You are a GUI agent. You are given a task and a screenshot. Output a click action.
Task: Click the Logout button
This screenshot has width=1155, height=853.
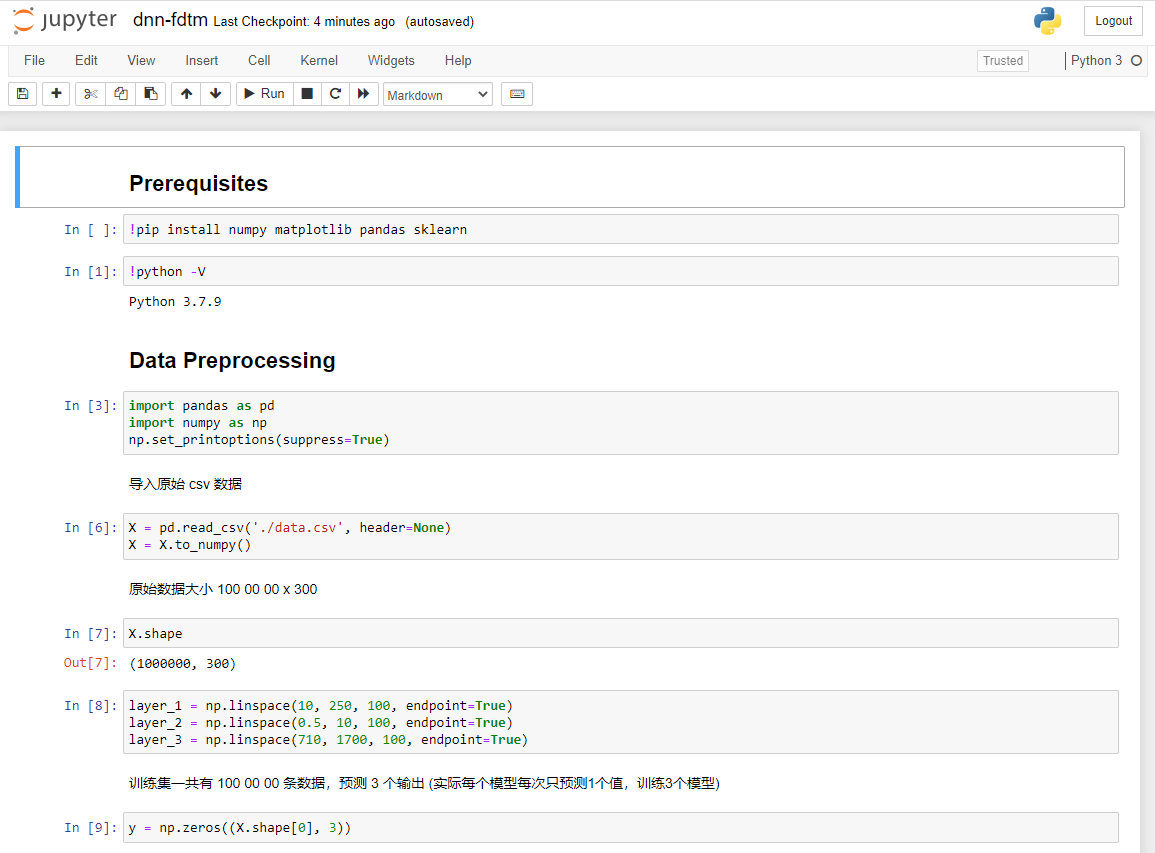click(x=1113, y=21)
